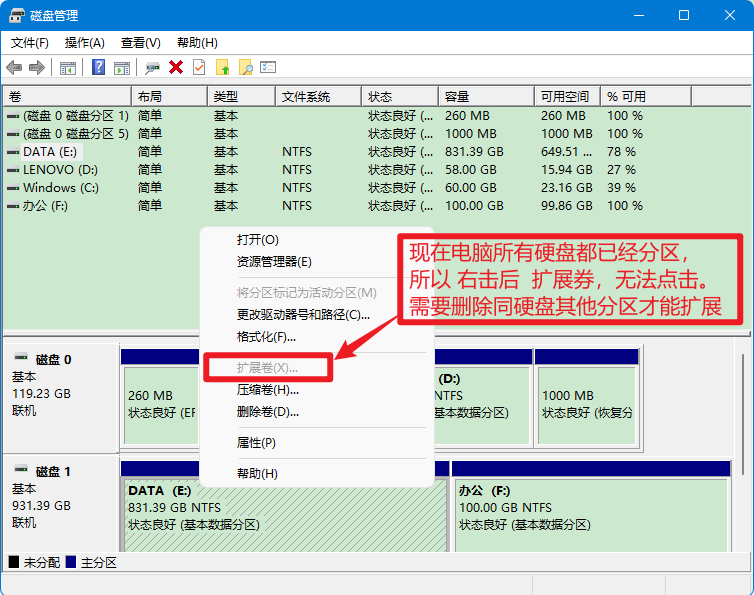The width and height of the screenshot is (754, 595).
Task: Choose 资源管理器(E) in the context menu
Action: 317,262
